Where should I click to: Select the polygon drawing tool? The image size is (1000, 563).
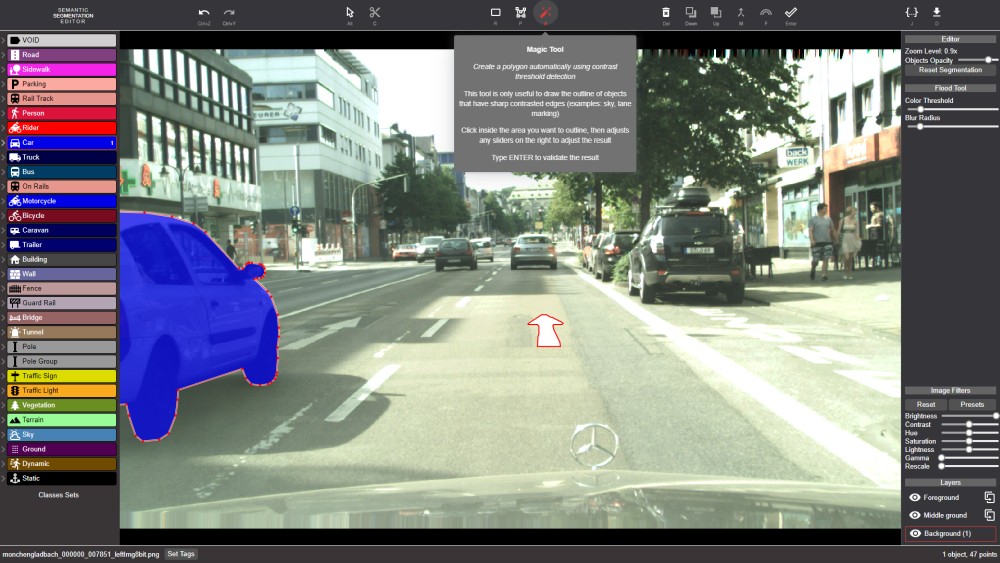520,12
